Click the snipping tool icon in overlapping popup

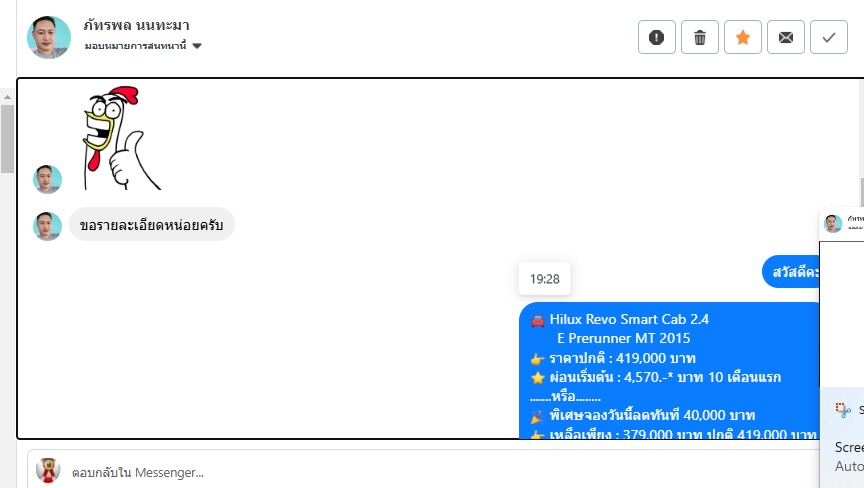click(x=843, y=410)
